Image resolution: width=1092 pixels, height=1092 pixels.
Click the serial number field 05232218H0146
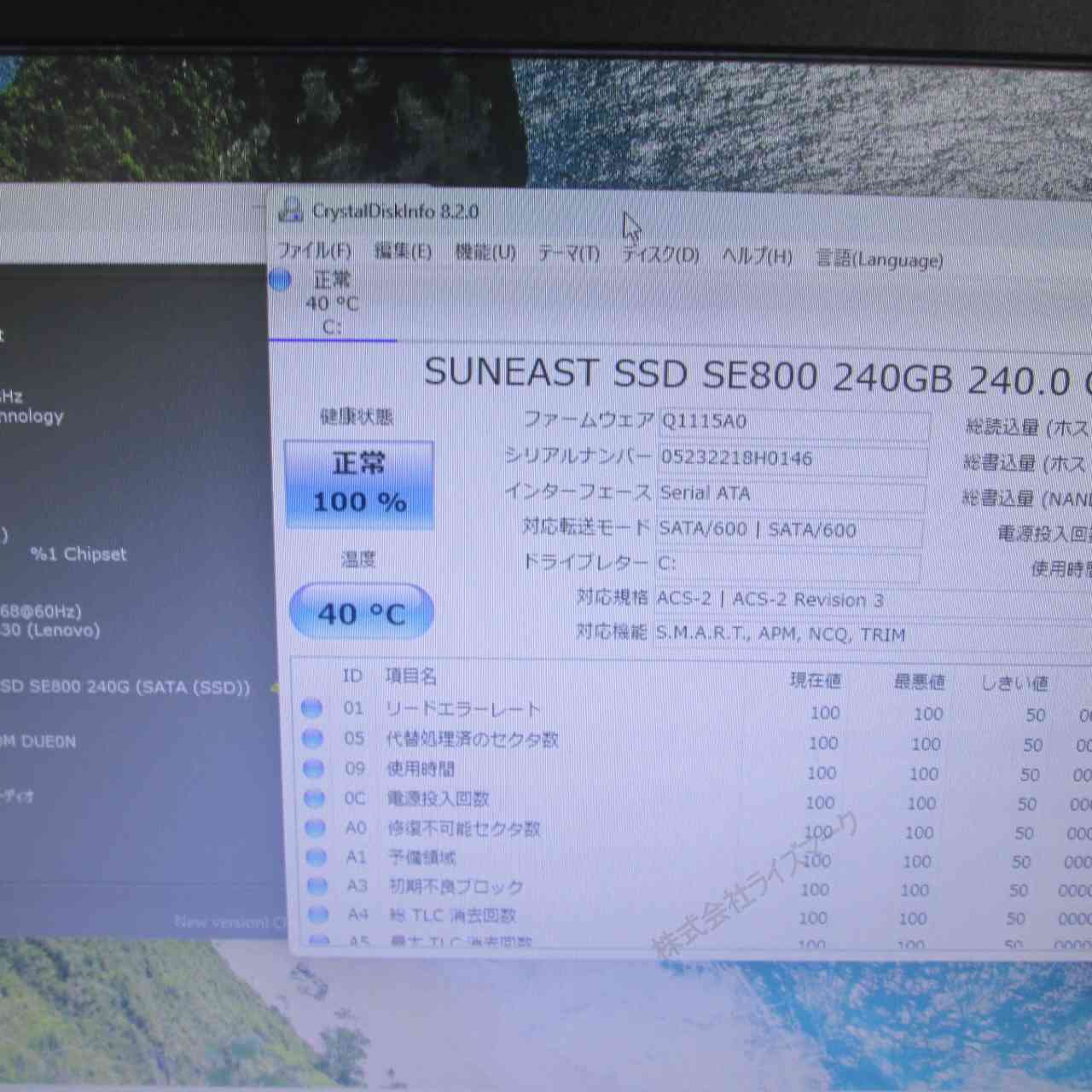click(792, 460)
